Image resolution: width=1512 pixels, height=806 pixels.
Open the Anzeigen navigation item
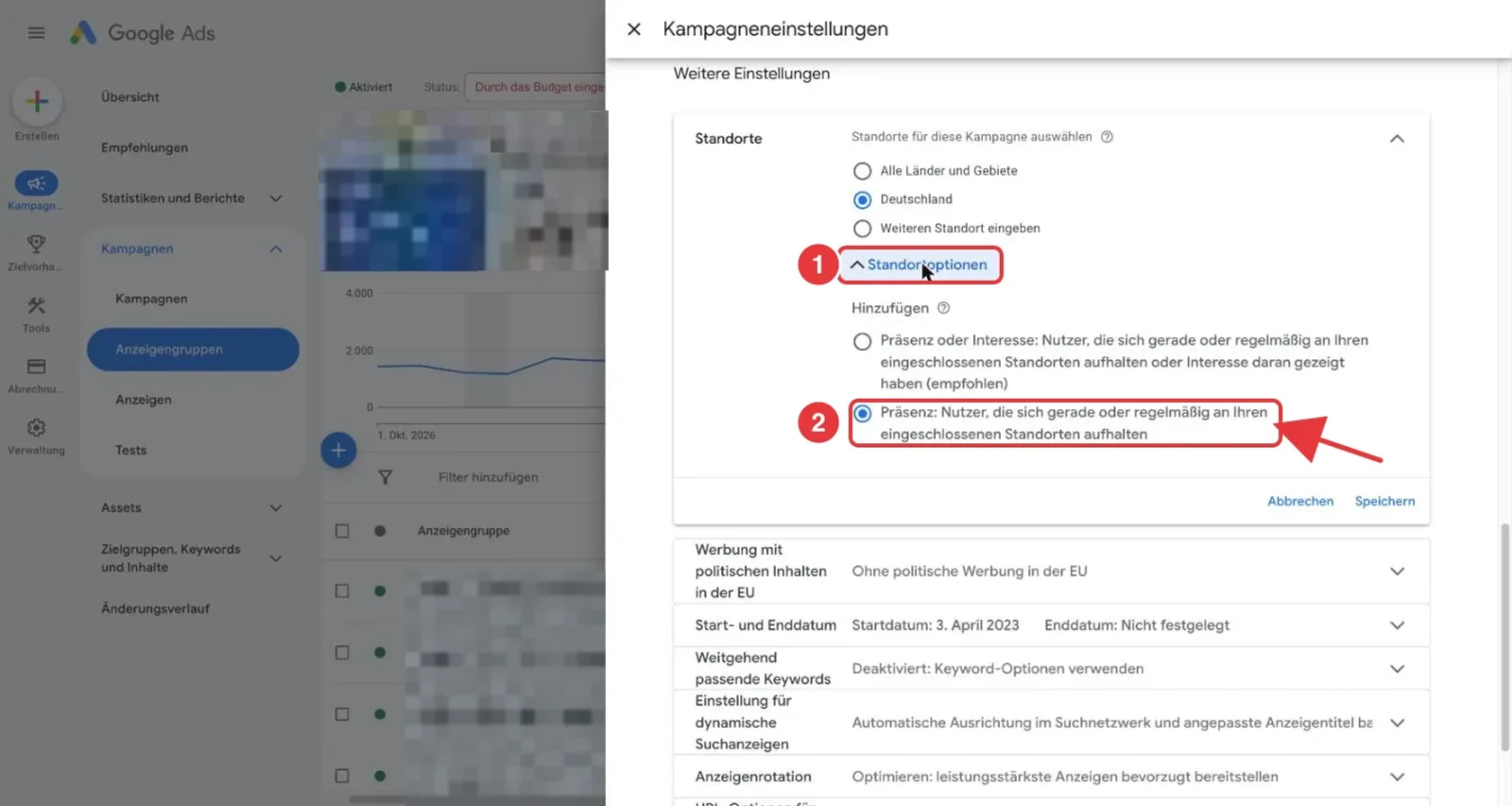pos(144,400)
